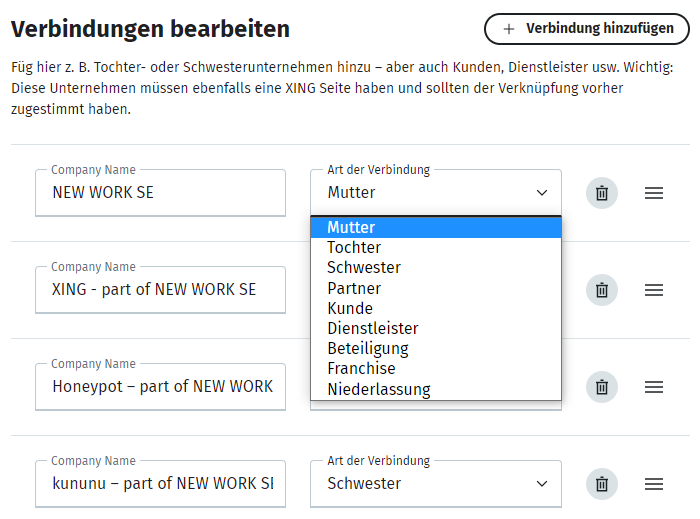Select Beteiligung connection type

click(x=368, y=348)
